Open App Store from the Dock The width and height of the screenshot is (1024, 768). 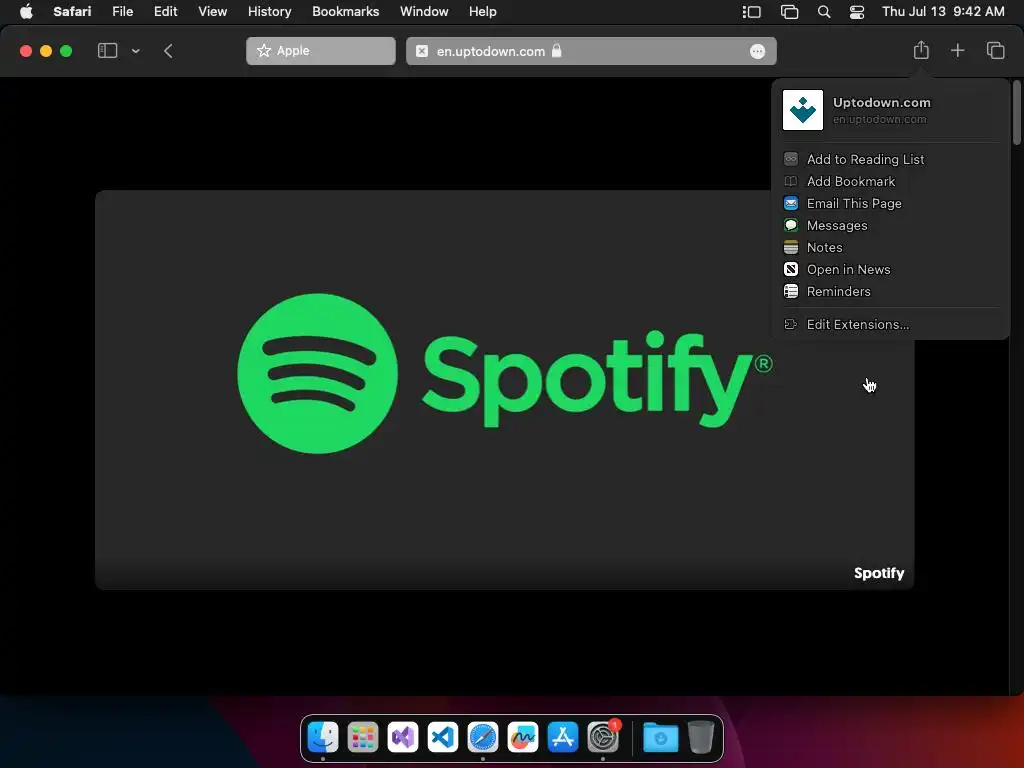coord(562,738)
